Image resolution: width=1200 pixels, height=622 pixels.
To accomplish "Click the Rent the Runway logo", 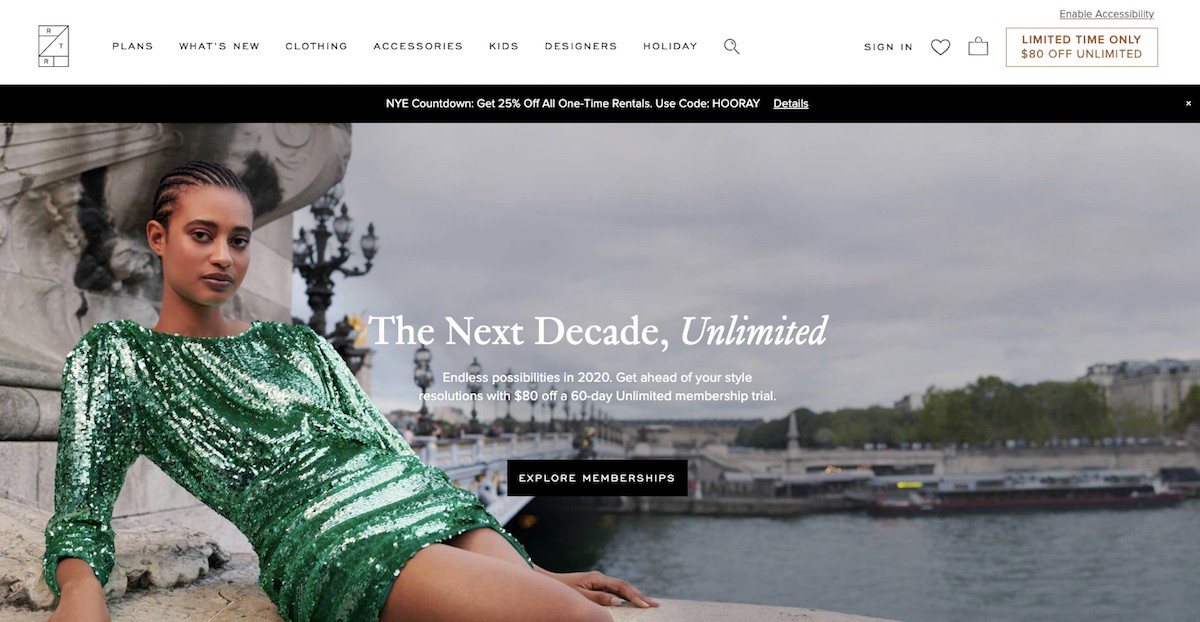I will [x=53, y=46].
